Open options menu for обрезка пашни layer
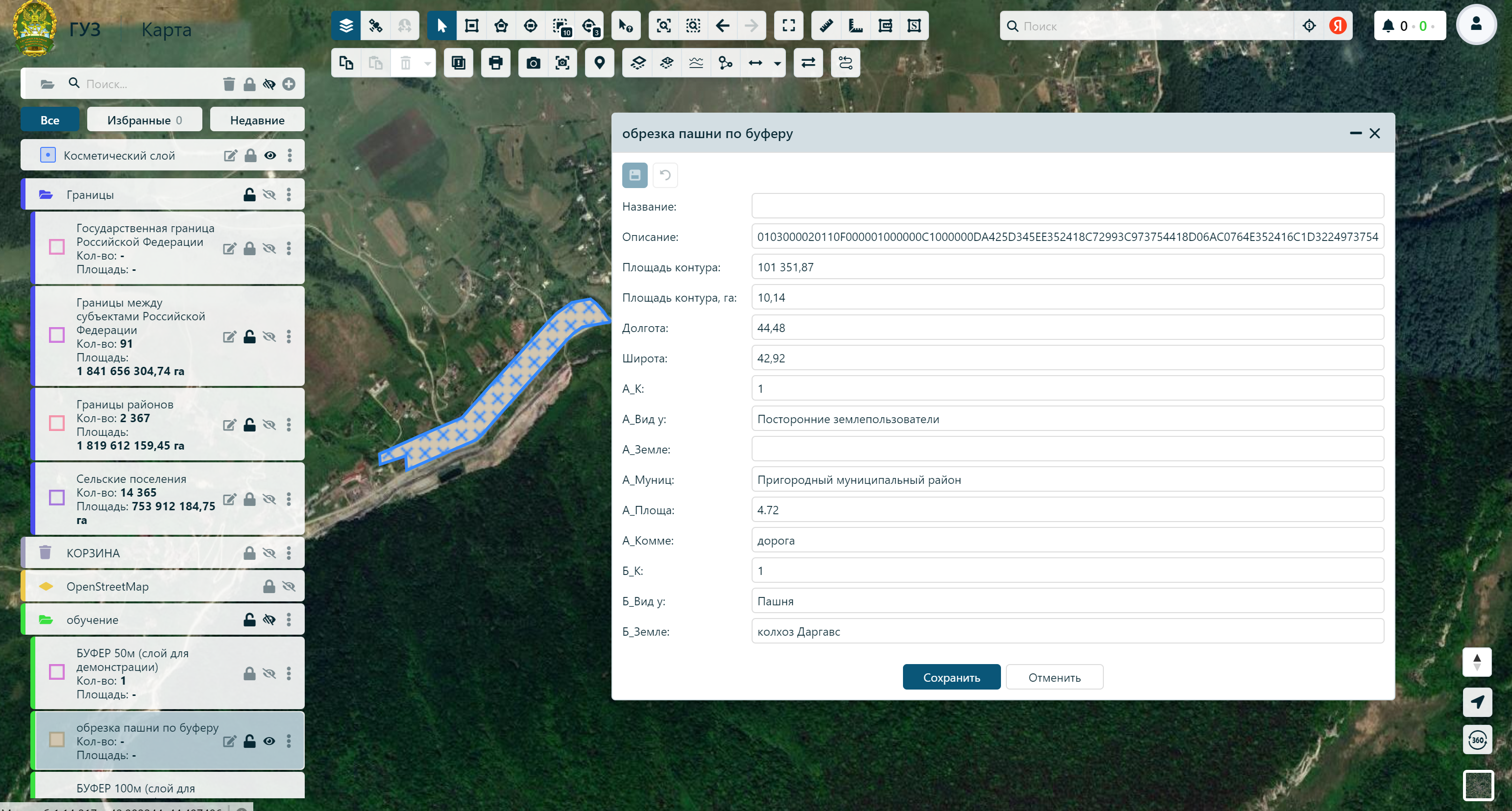This screenshot has width=1512, height=811. (289, 741)
